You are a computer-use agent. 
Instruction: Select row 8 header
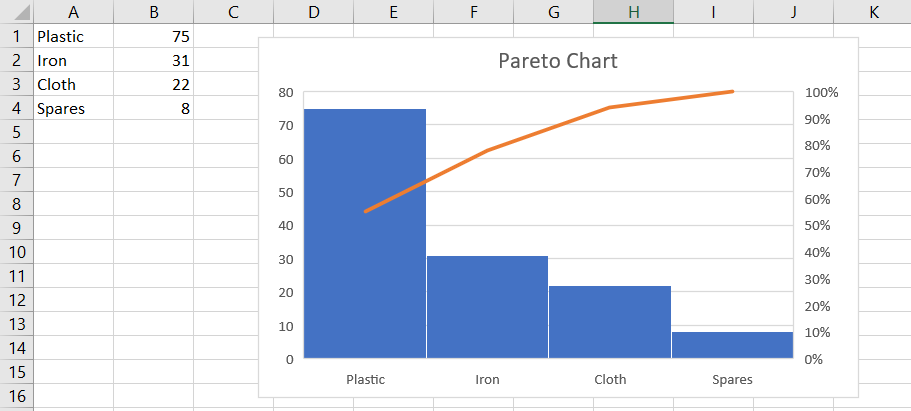coord(17,204)
